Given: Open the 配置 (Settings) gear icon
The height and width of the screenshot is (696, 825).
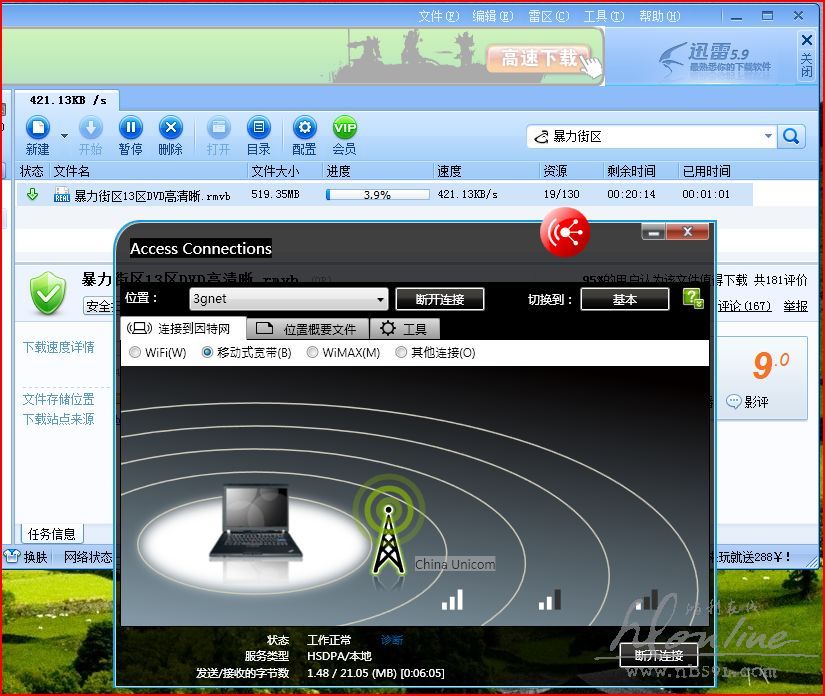Looking at the screenshot, I should 305,128.
